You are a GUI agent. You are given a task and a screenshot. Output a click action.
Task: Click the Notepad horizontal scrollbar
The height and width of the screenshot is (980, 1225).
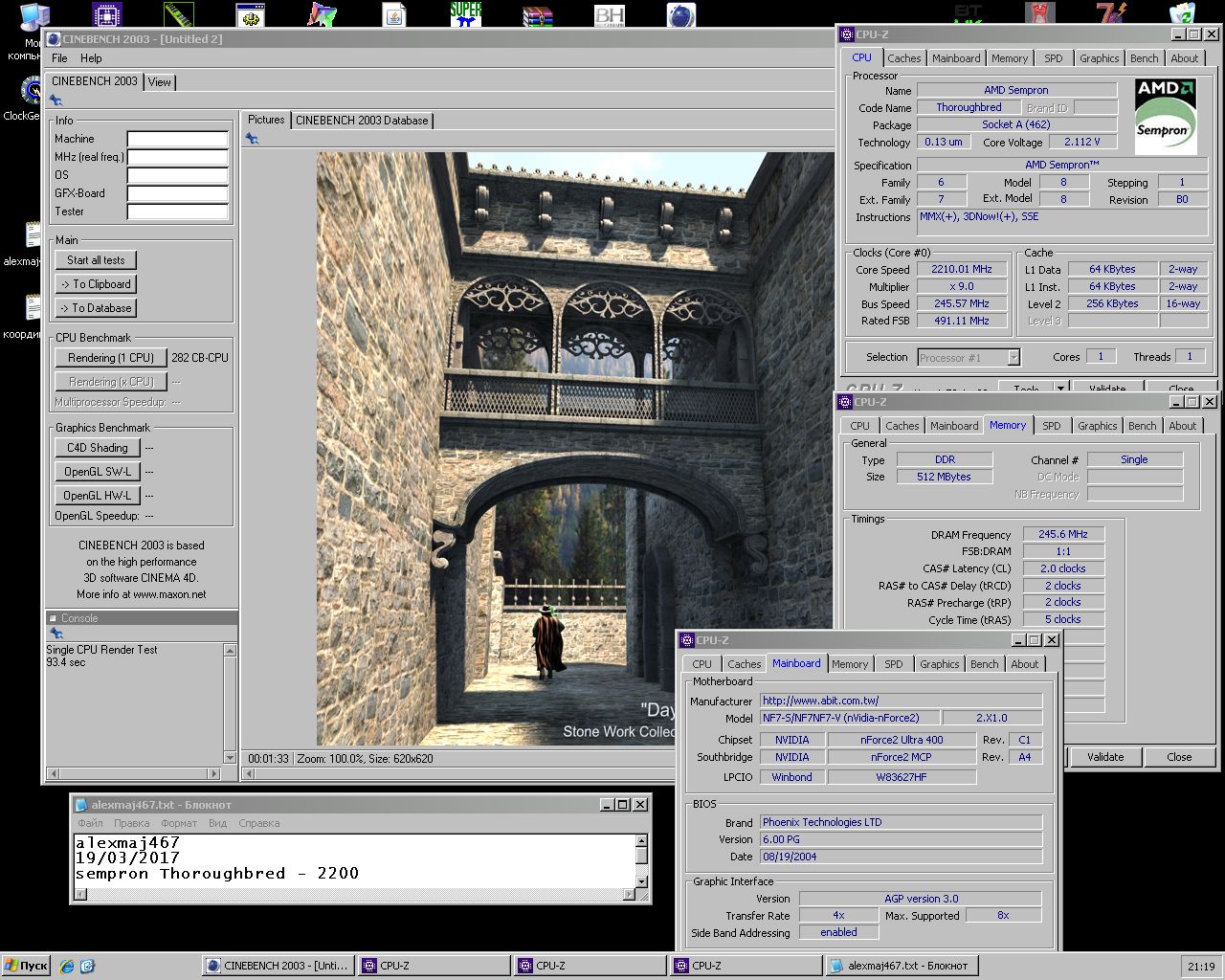point(355,895)
